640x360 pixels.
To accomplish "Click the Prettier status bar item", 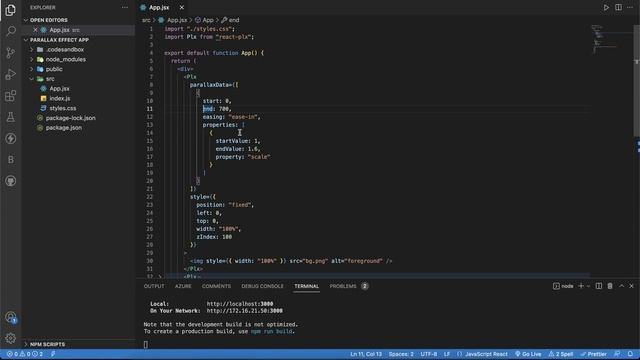I will (x=593, y=354).
